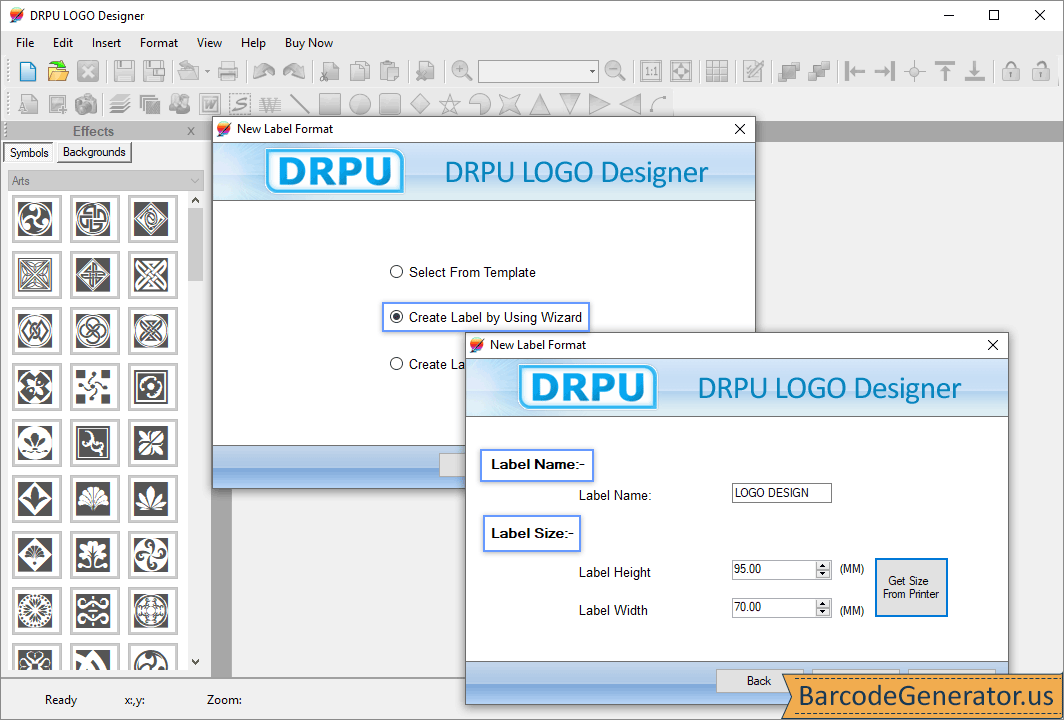Increase Label Width with up arrow
1064x720 pixels.
823,603
